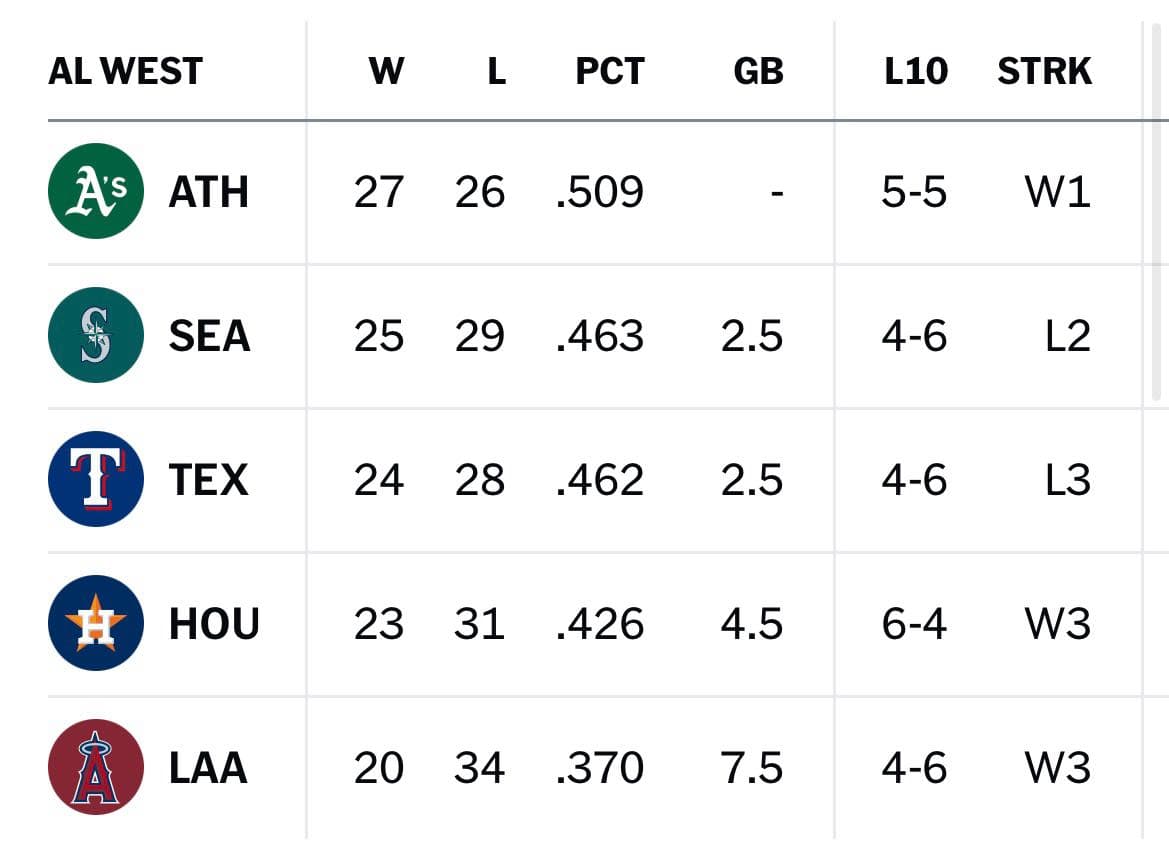Viewport: 1169px width, 850px height.
Task: Select Angels W3 streak cell
Action: pos(1058,767)
